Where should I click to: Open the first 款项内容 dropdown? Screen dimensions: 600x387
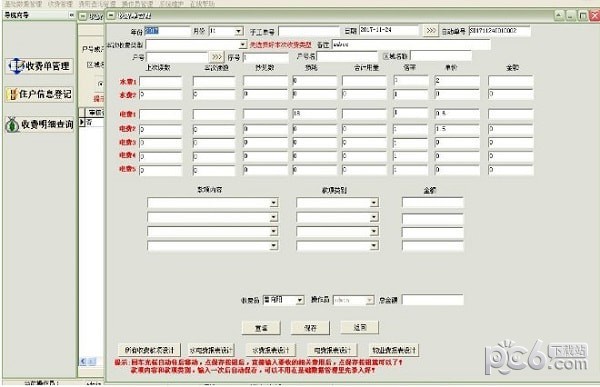click(273, 203)
